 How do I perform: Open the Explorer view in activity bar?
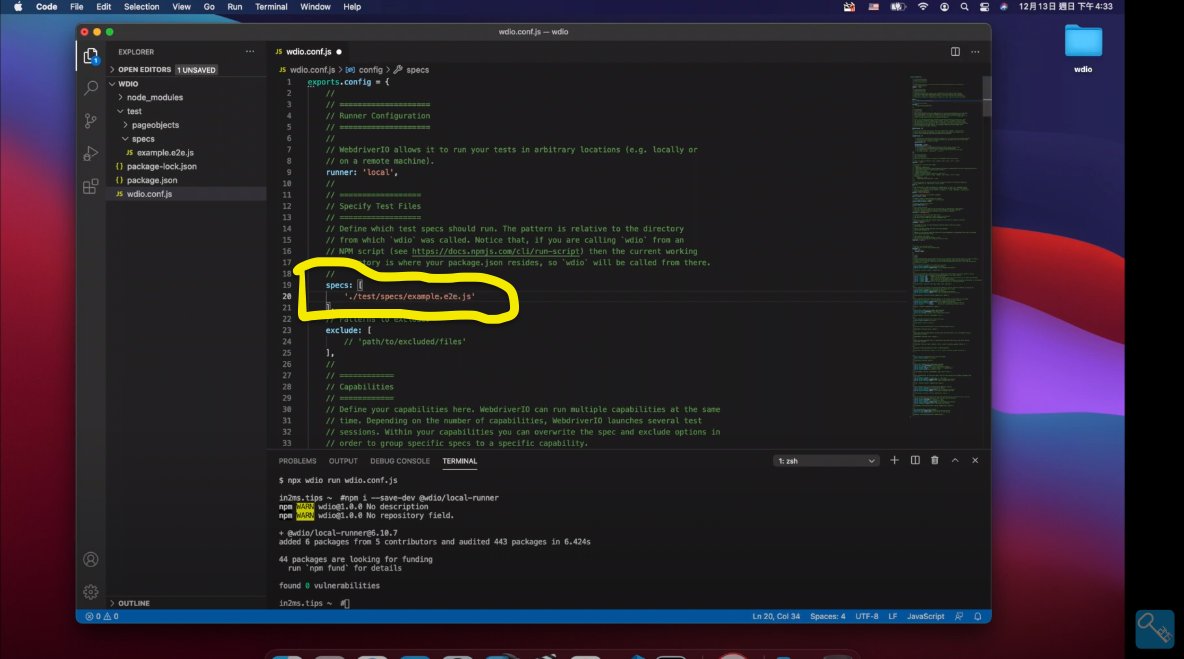pos(91,56)
